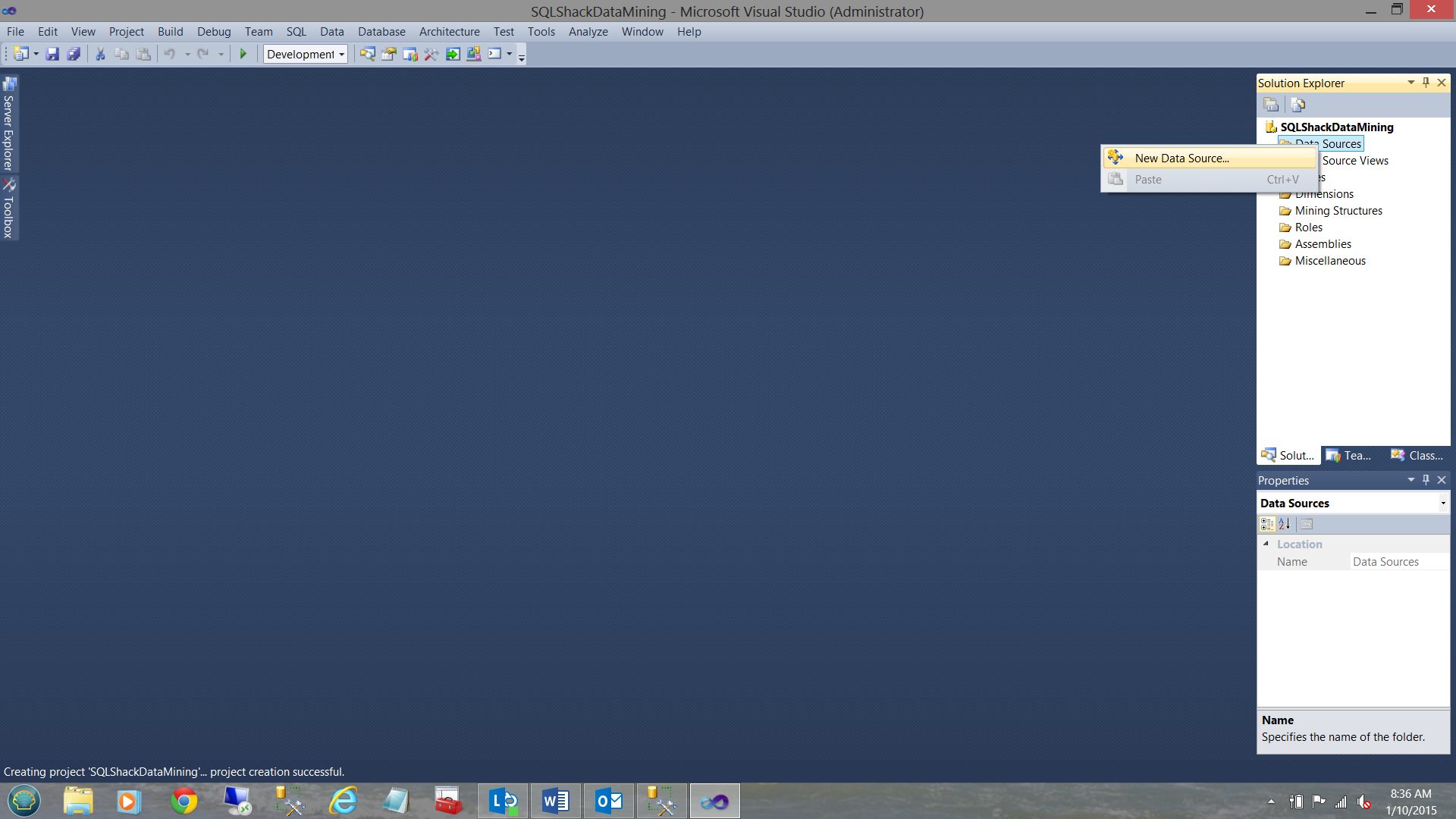Collapse the Location property category

point(1266,544)
